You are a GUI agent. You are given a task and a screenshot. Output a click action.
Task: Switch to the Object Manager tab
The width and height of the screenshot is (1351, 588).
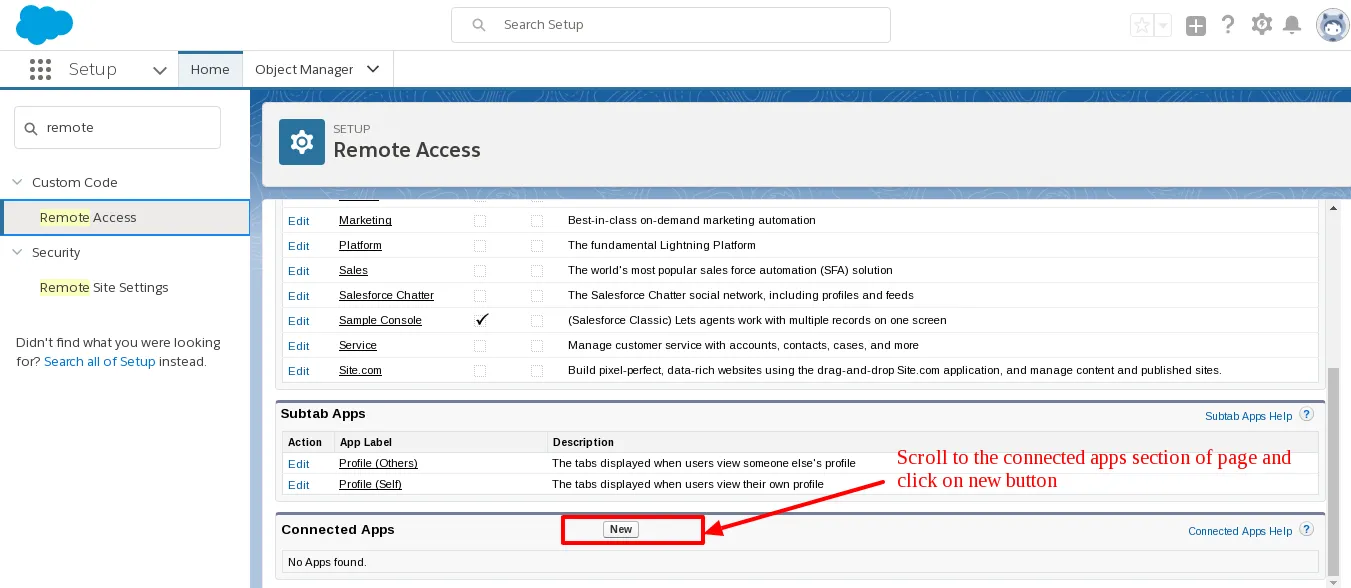(304, 69)
